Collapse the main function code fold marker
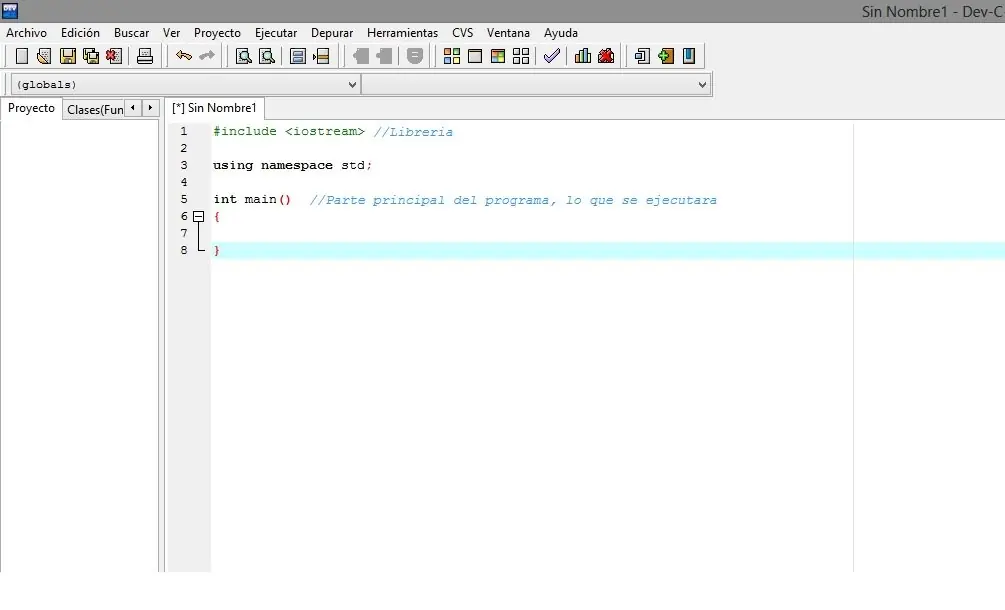The height and width of the screenshot is (610, 1005). (198, 216)
